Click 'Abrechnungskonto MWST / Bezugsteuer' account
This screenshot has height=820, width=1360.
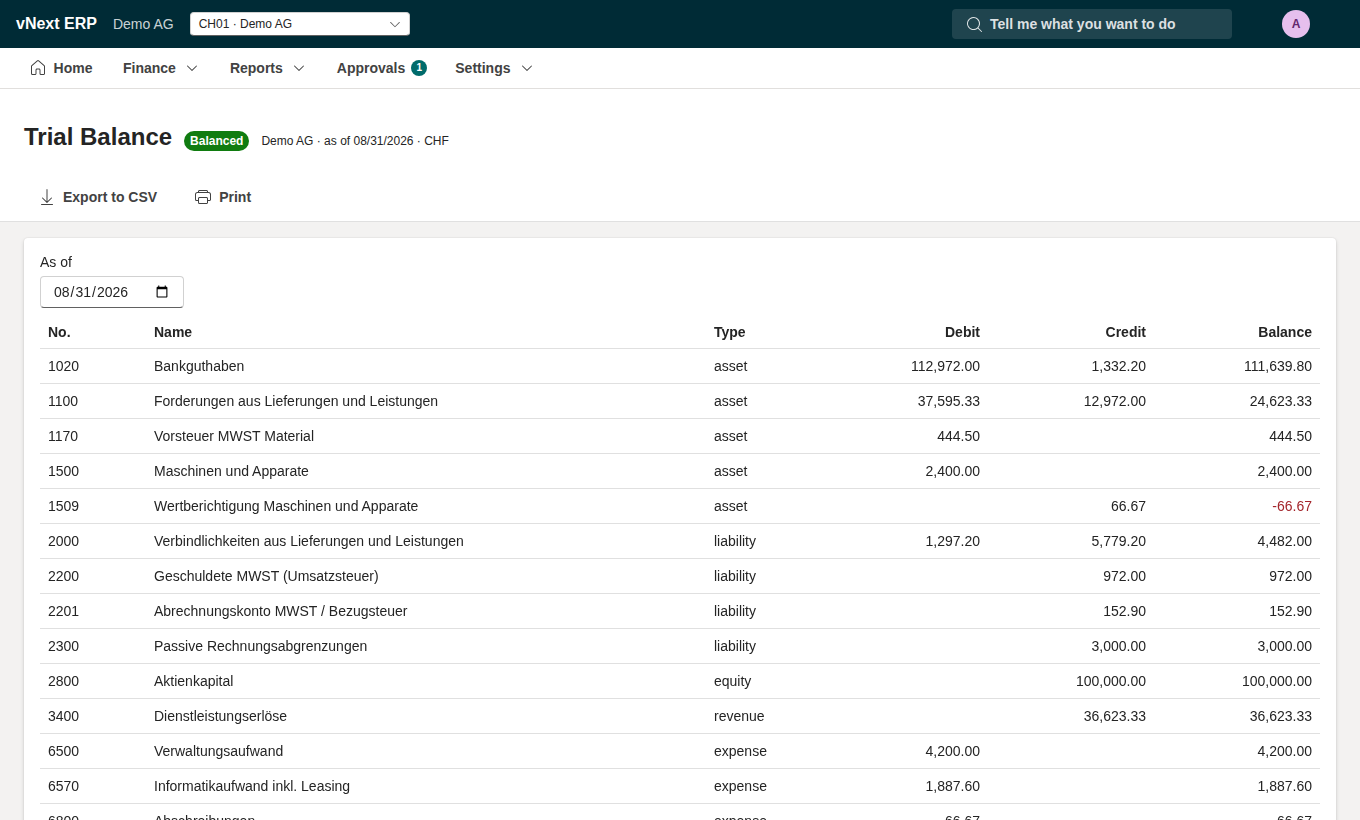(280, 611)
